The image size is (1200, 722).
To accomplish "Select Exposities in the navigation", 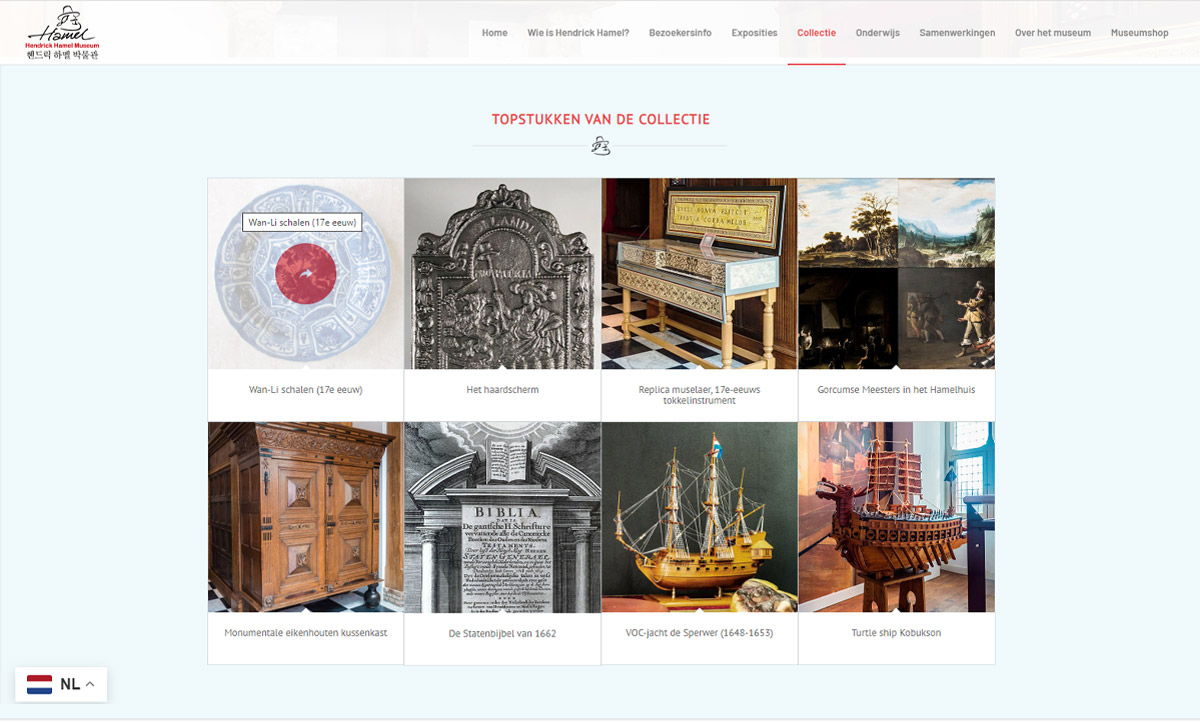I will tap(754, 32).
